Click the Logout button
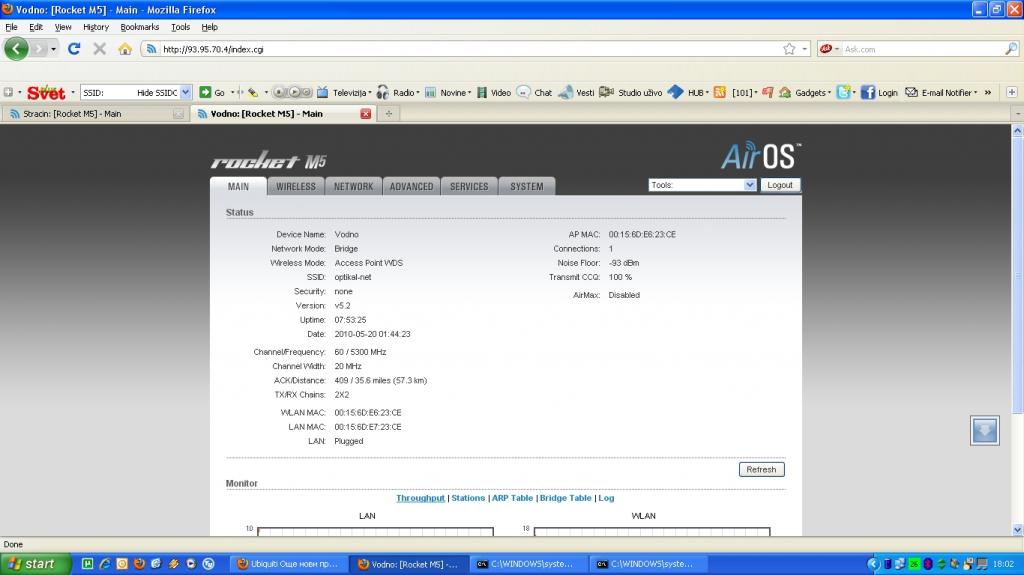Viewport: 1024px width, 575px height. click(780, 185)
